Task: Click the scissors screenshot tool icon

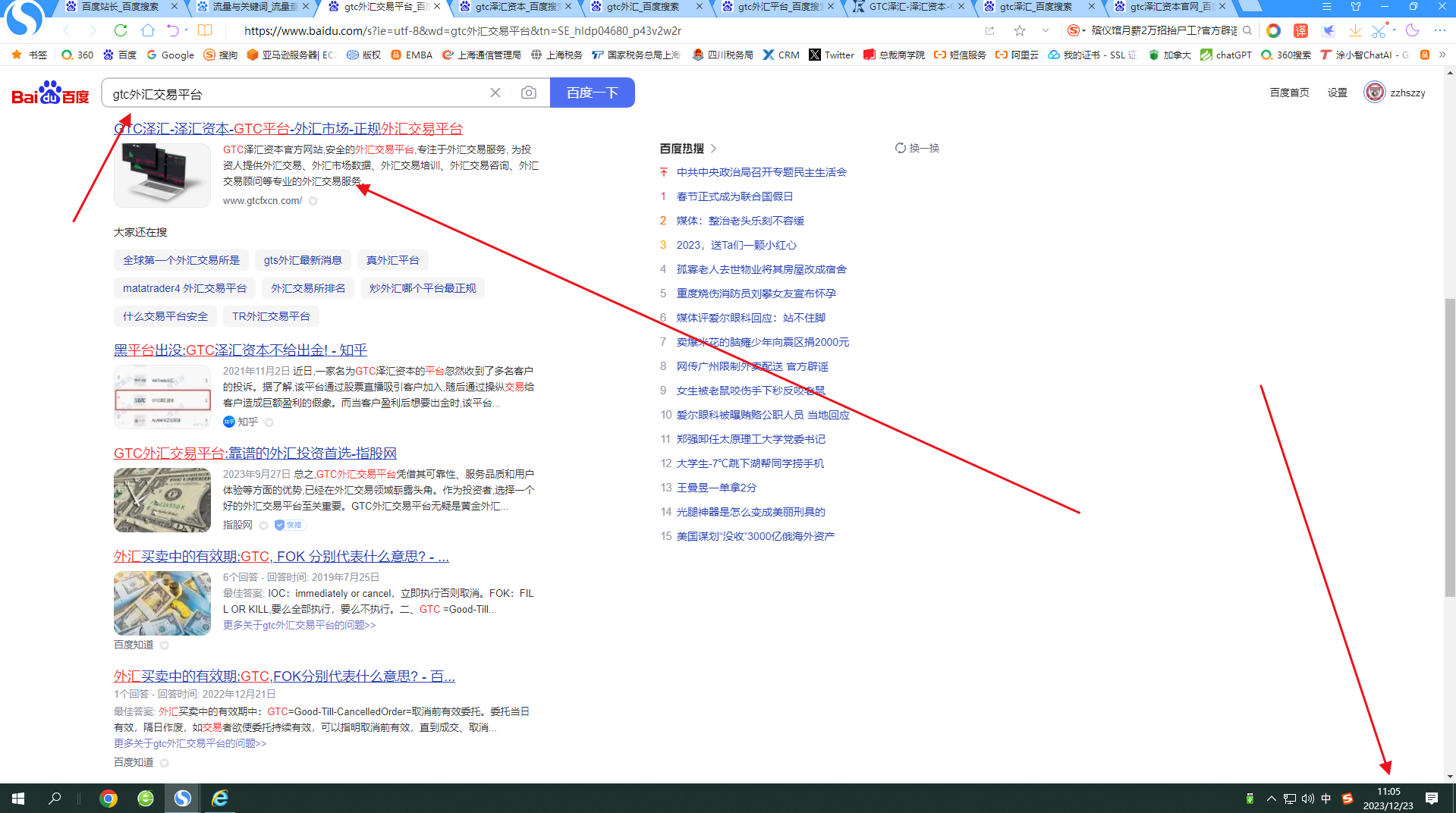Action: [x=1379, y=30]
